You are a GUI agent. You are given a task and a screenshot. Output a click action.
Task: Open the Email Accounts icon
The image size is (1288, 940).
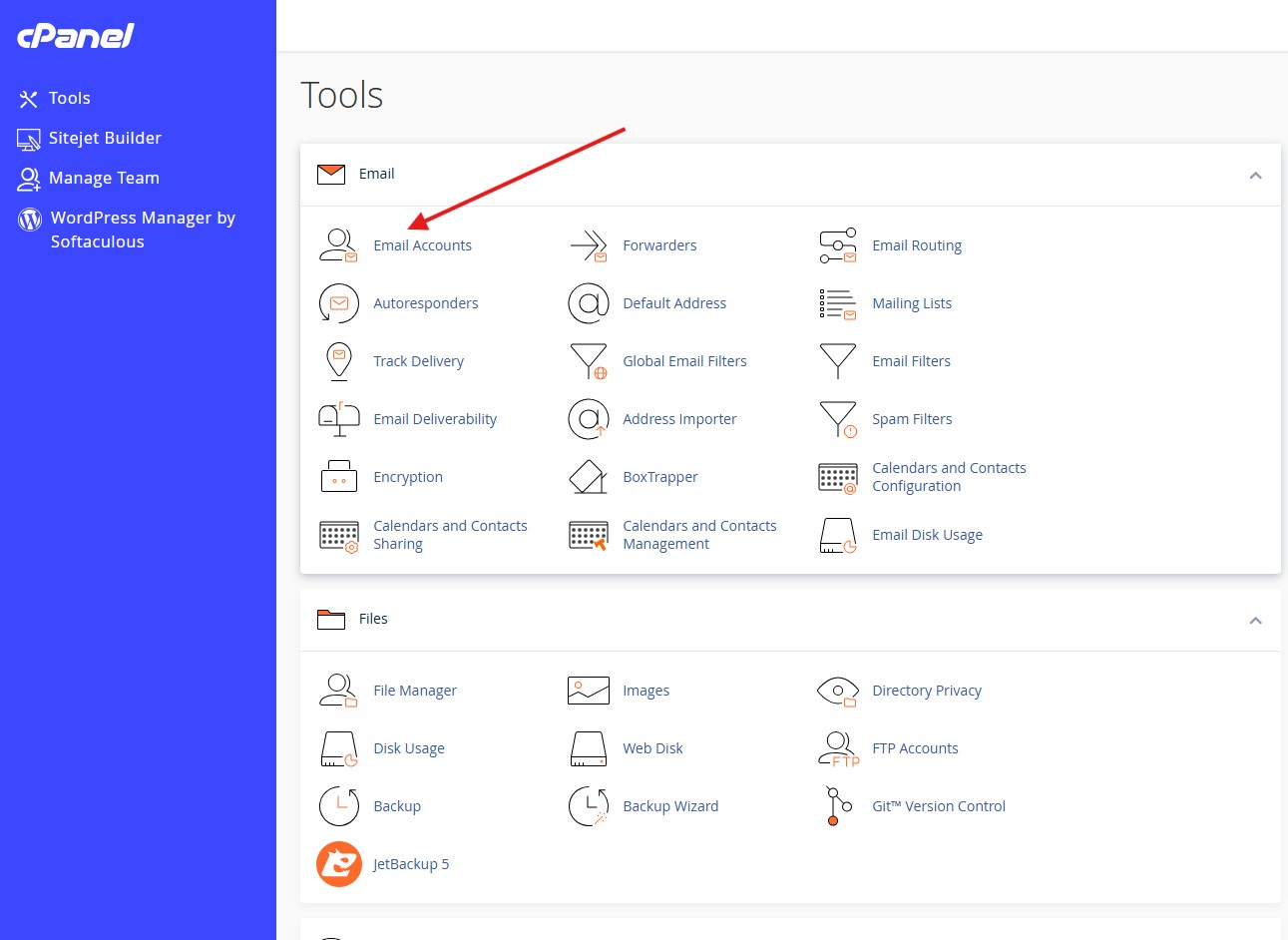click(338, 245)
